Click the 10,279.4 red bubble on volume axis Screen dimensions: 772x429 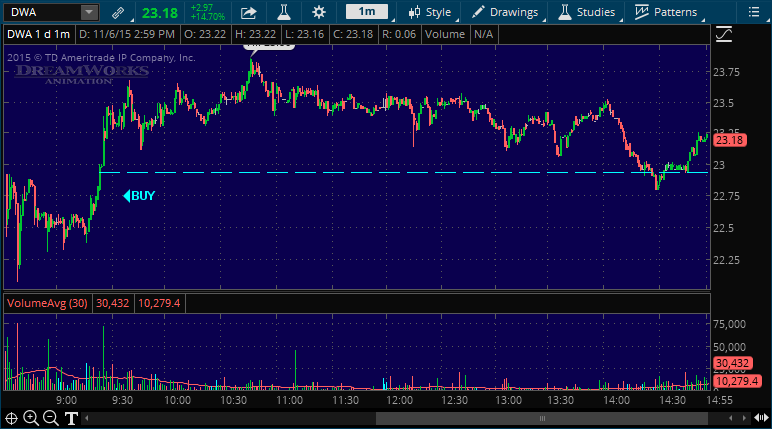tap(737, 381)
